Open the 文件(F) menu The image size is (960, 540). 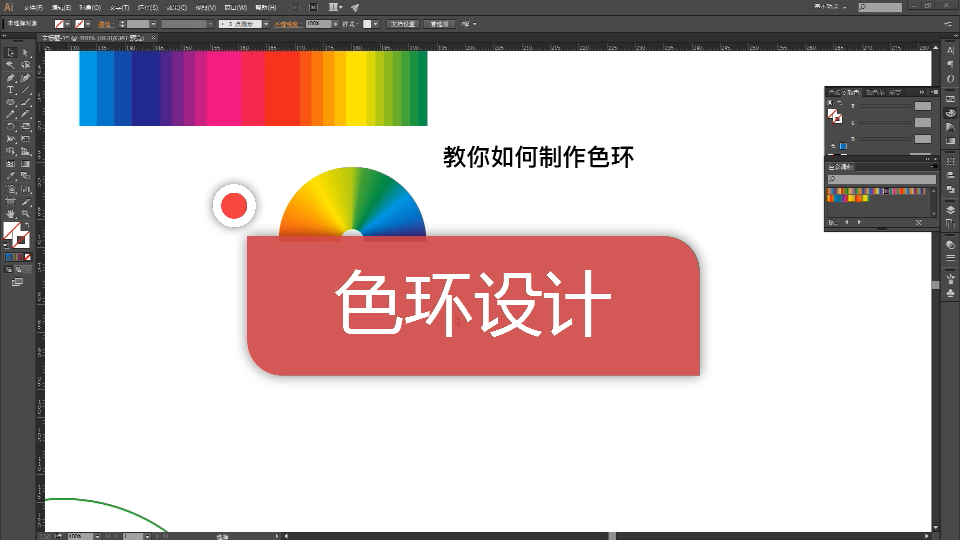click(33, 7)
